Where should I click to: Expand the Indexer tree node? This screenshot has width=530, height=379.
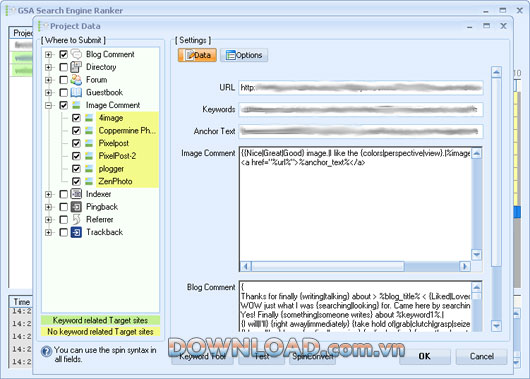point(49,194)
